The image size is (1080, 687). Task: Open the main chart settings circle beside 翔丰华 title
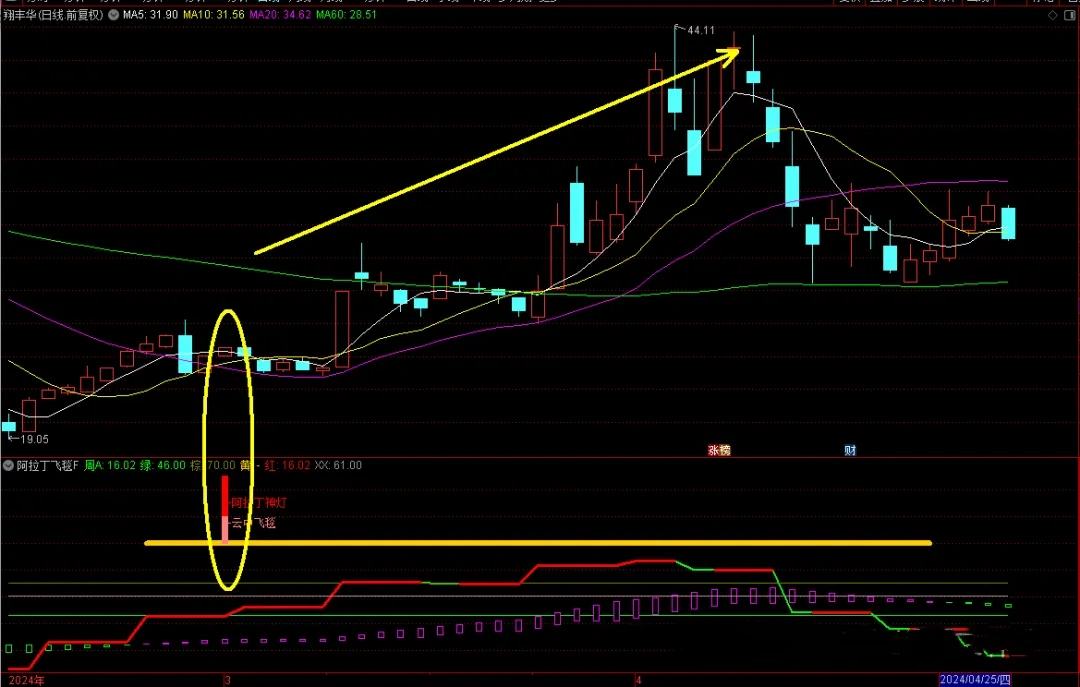[x=112, y=16]
